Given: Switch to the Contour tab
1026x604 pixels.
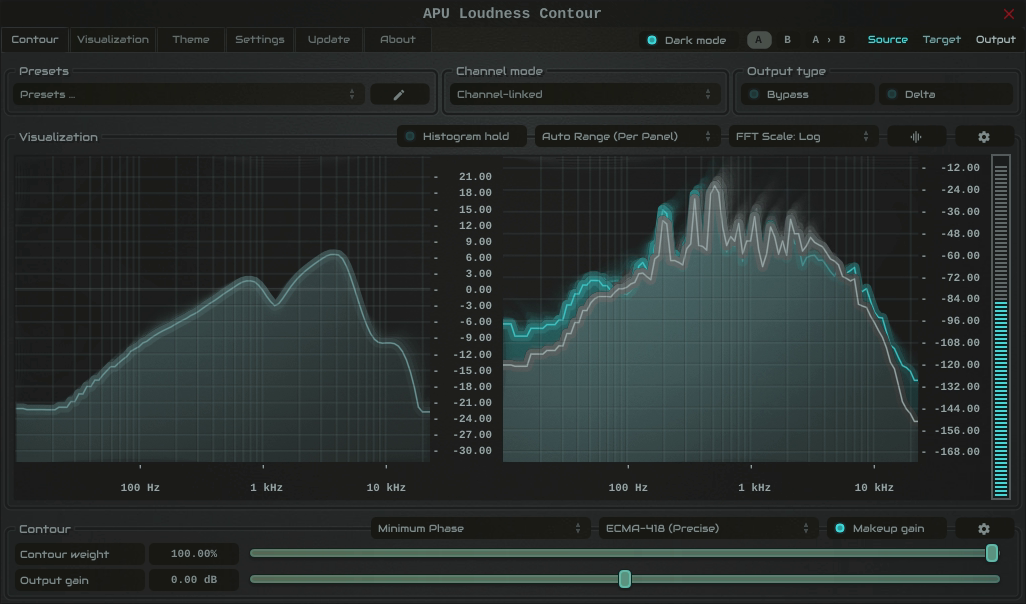Looking at the screenshot, I should tap(35, 39).
